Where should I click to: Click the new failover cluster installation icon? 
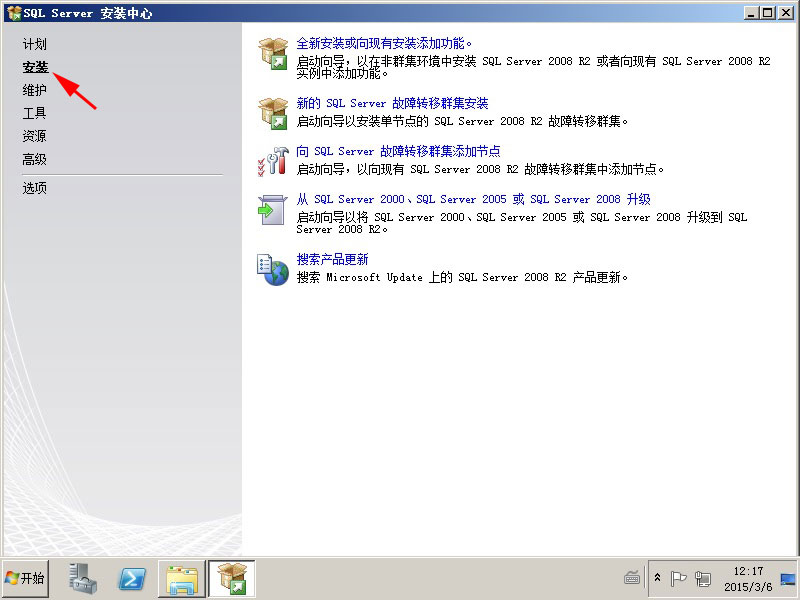pos(273,113)
